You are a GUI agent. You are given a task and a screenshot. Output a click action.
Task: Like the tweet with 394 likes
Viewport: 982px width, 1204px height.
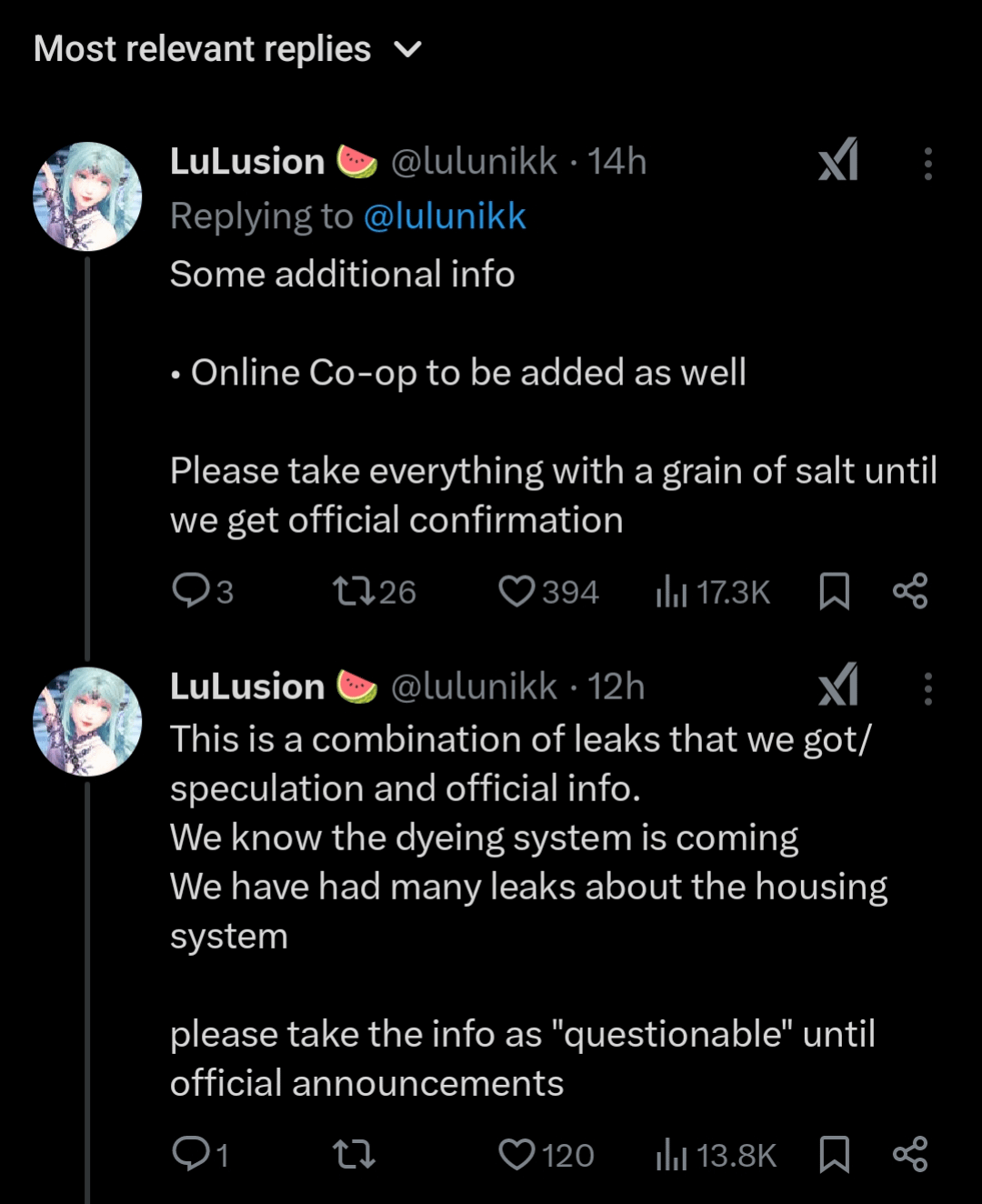click(x=548, y=592)
